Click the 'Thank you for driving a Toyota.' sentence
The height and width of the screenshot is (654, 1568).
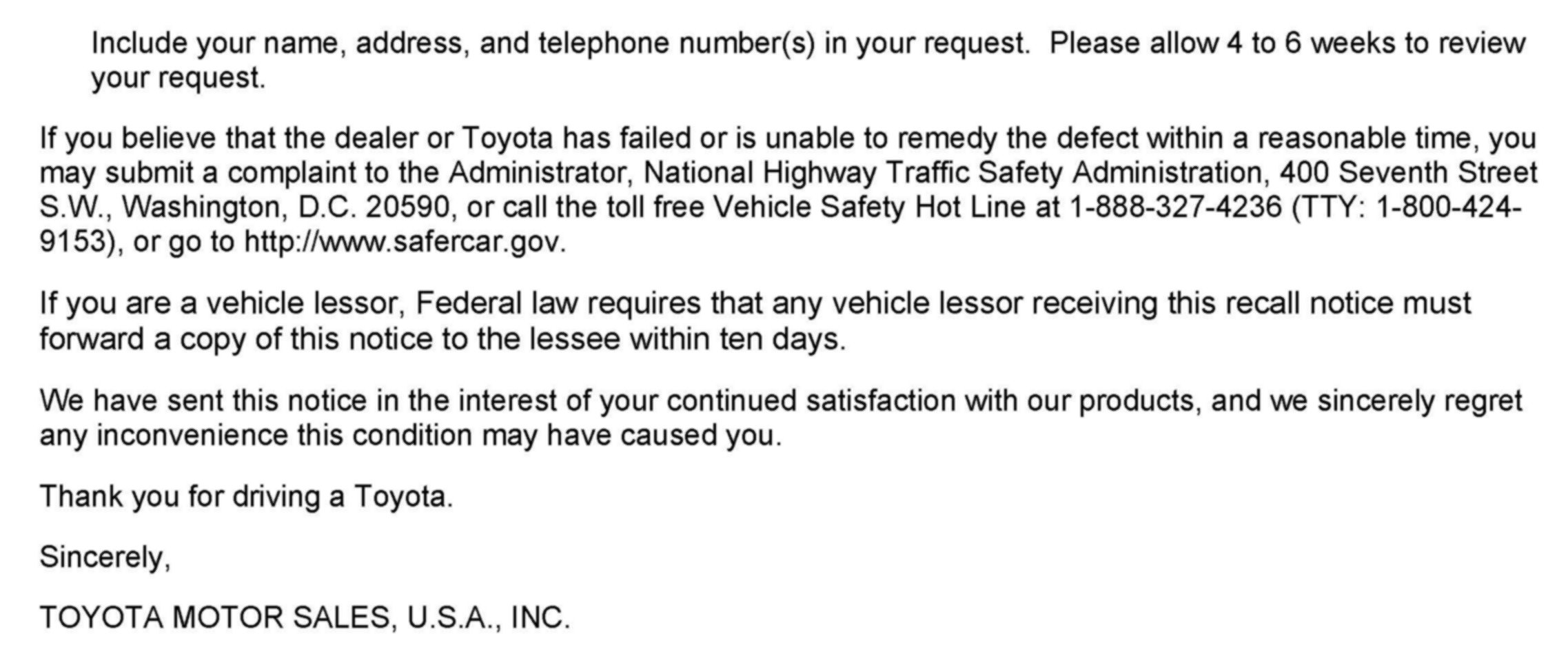(x=246, y=496)
